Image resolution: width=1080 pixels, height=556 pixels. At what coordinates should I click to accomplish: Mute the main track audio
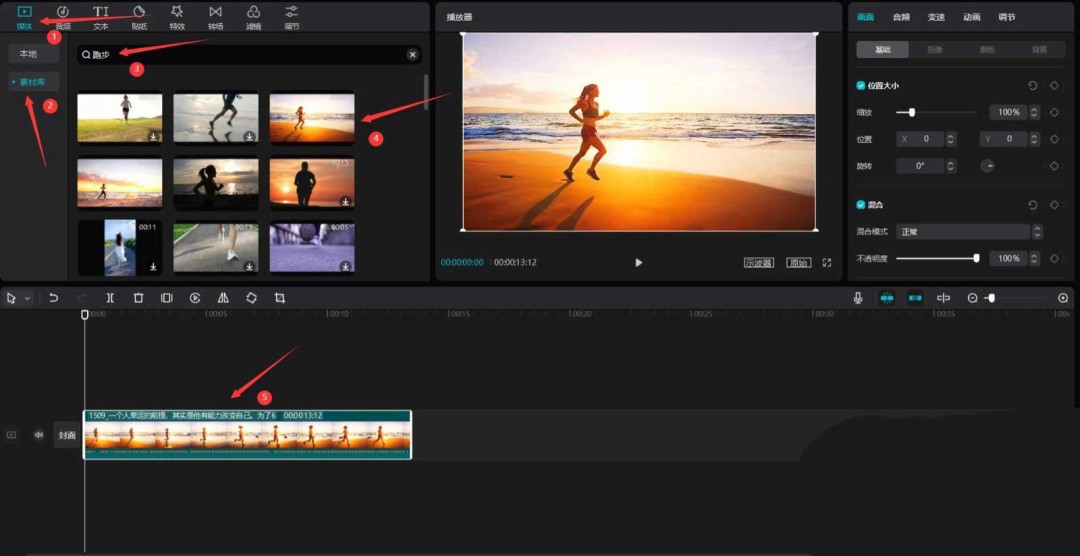pos(39,435)
